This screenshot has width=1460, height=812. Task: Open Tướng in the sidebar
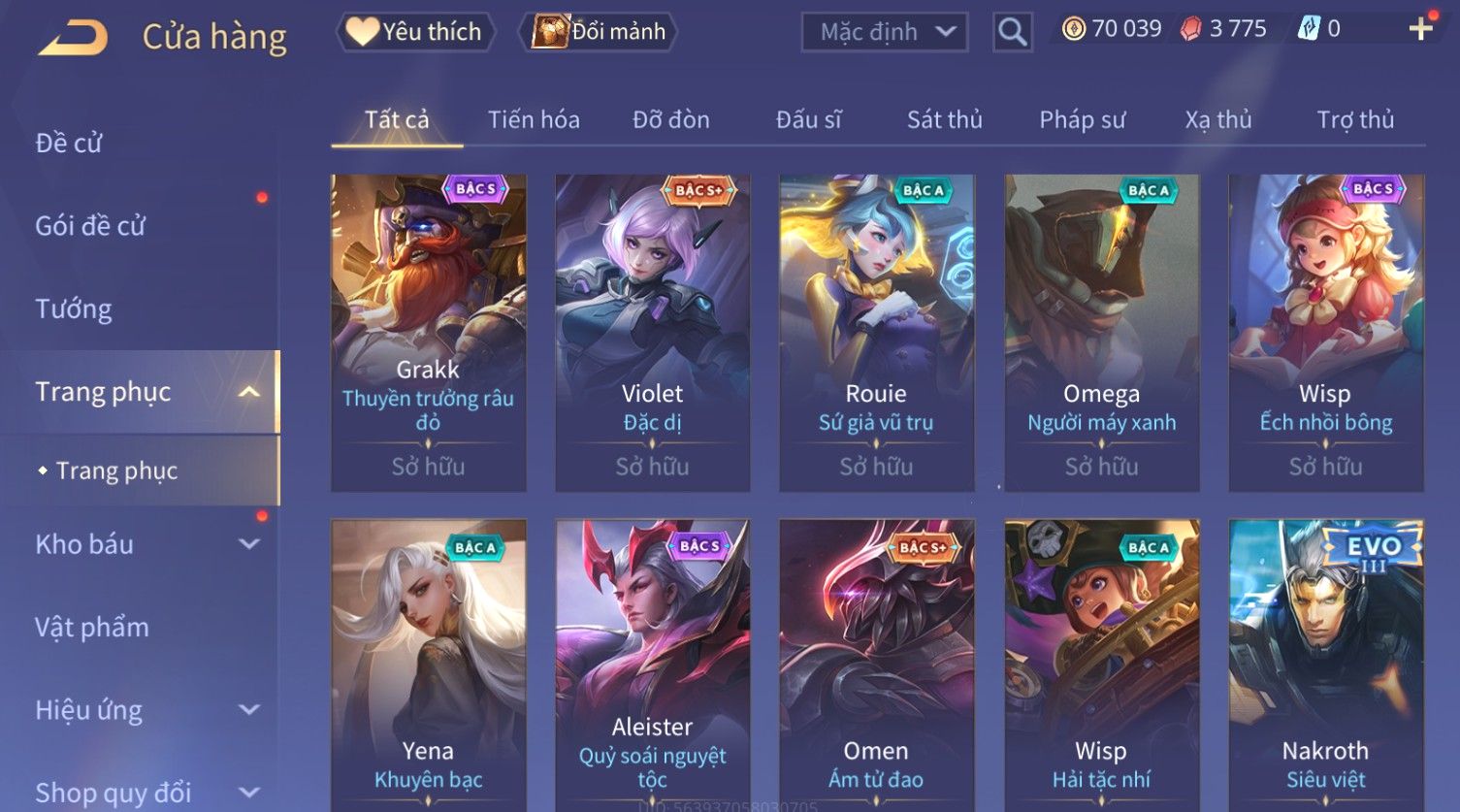point(74,309)
